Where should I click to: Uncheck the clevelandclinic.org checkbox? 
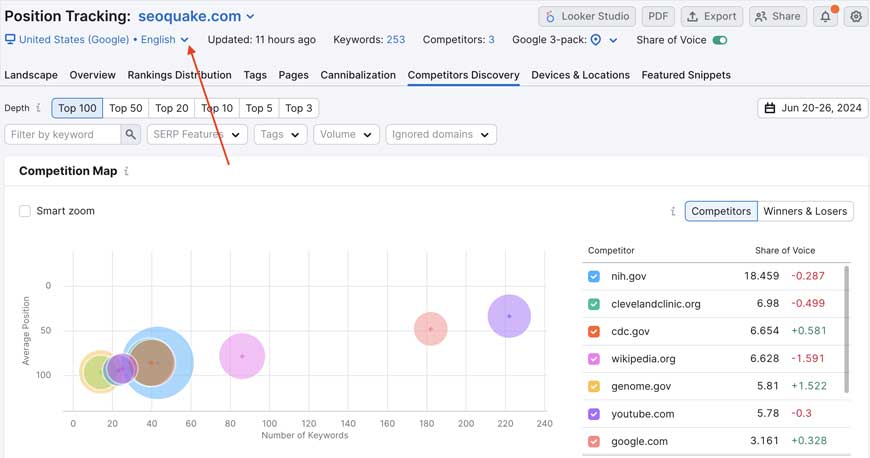click(x=594, y=304)
